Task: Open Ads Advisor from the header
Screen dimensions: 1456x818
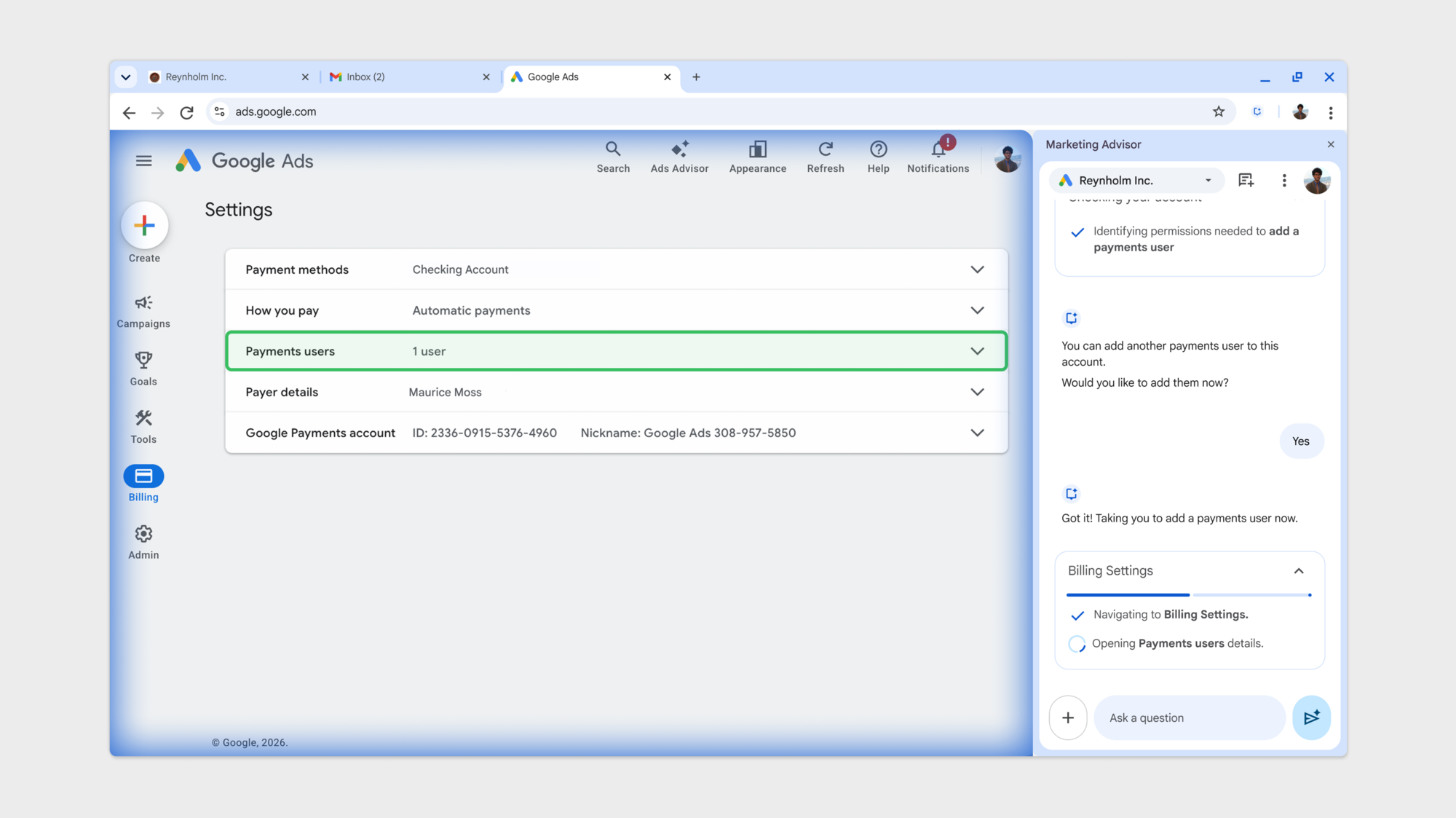Action: [x=679, y=157]
